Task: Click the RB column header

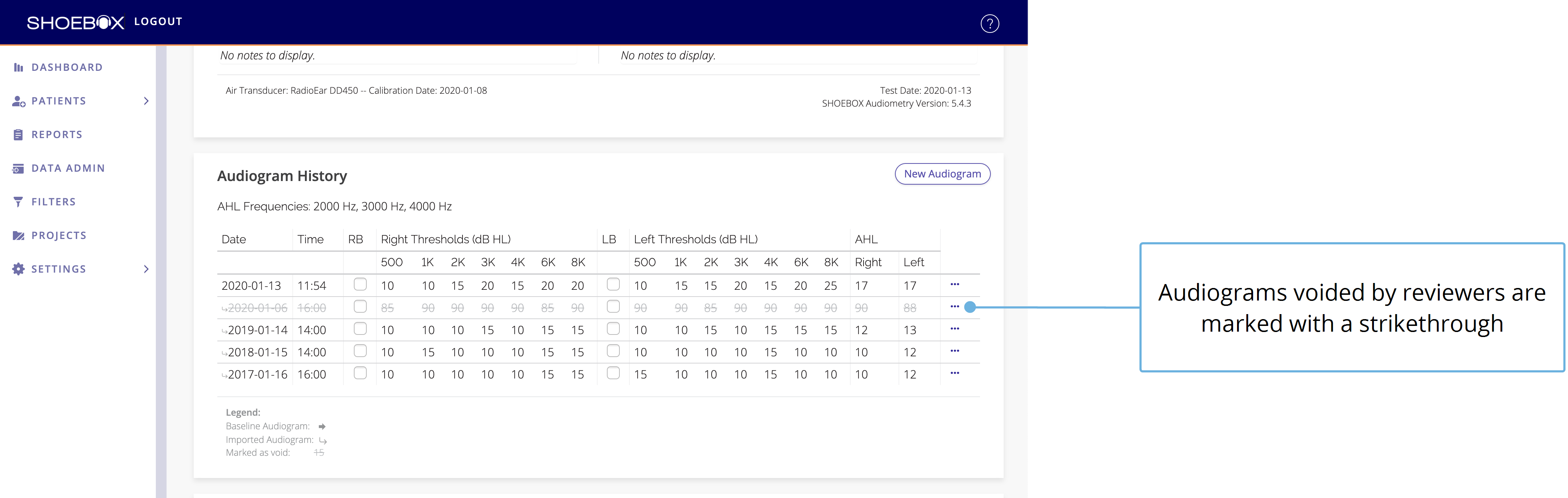Action: (356, 240)
